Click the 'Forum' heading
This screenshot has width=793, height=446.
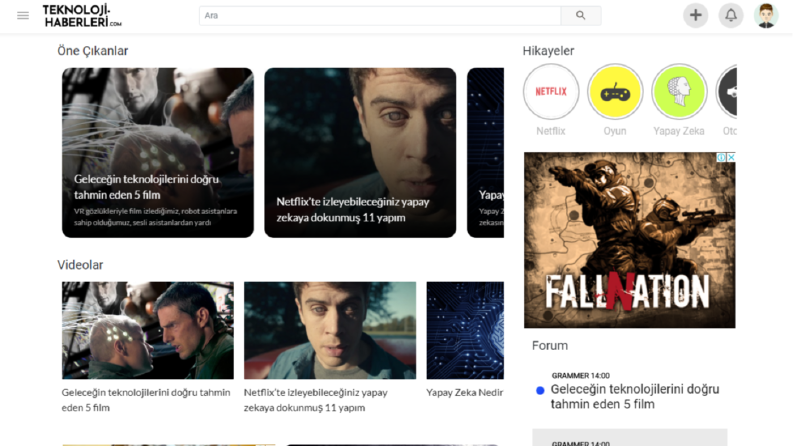550,346
